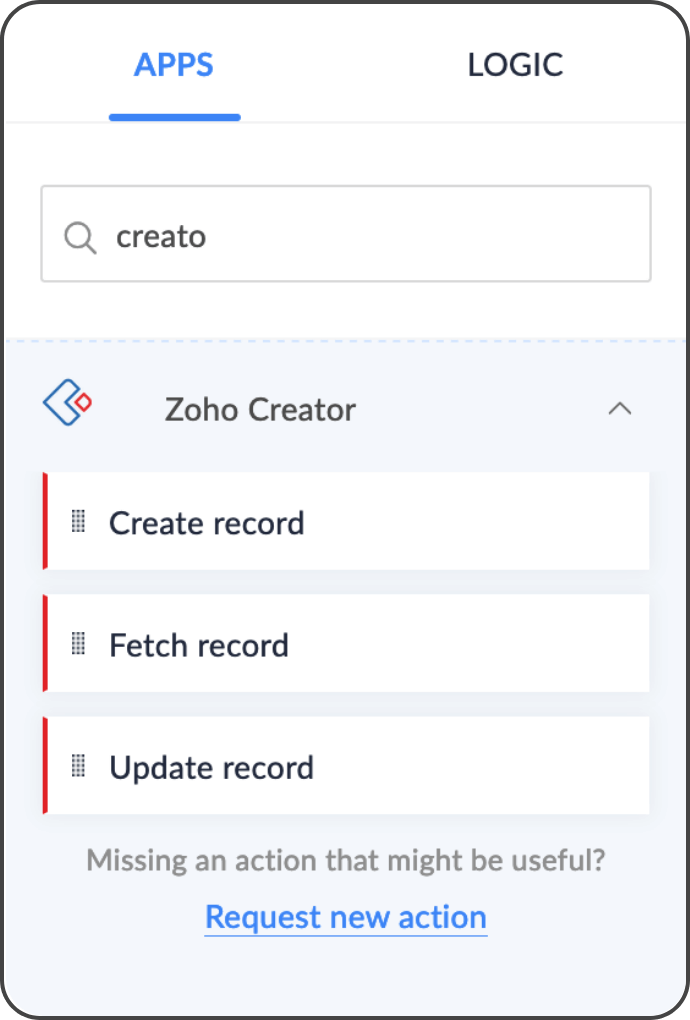Click the "creato" text in search box
The image size is (690, 1020).
[161, 237]
